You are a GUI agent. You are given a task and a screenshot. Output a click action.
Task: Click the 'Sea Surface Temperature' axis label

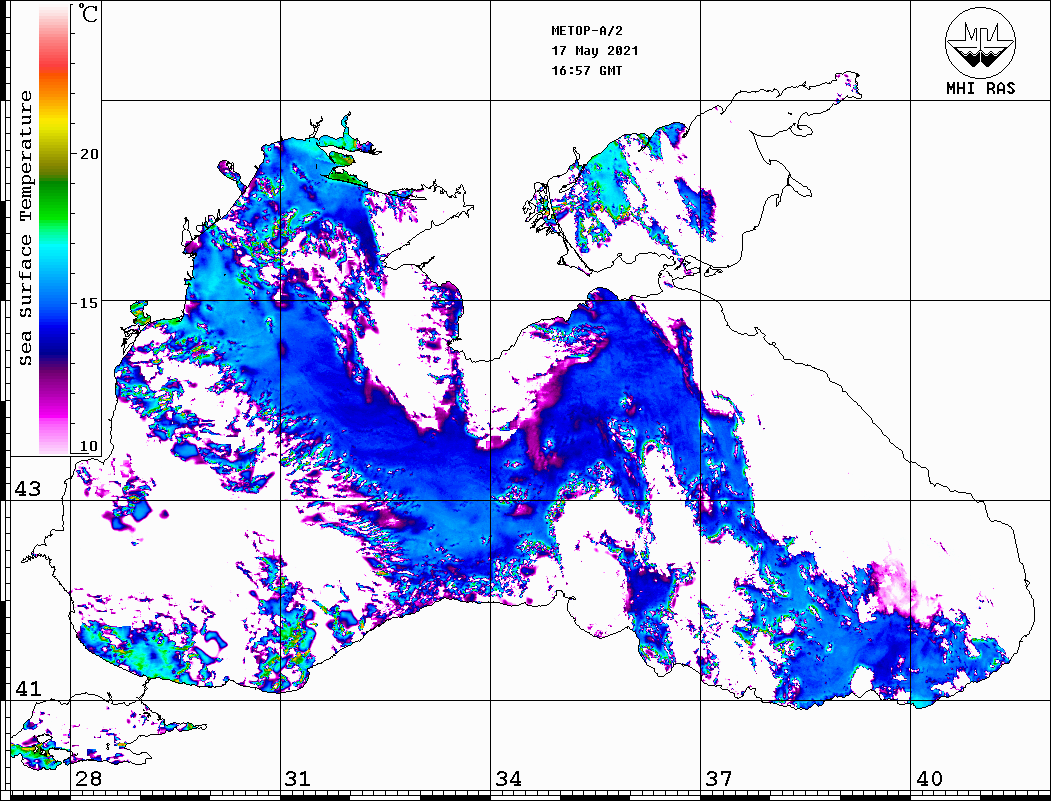25,228
